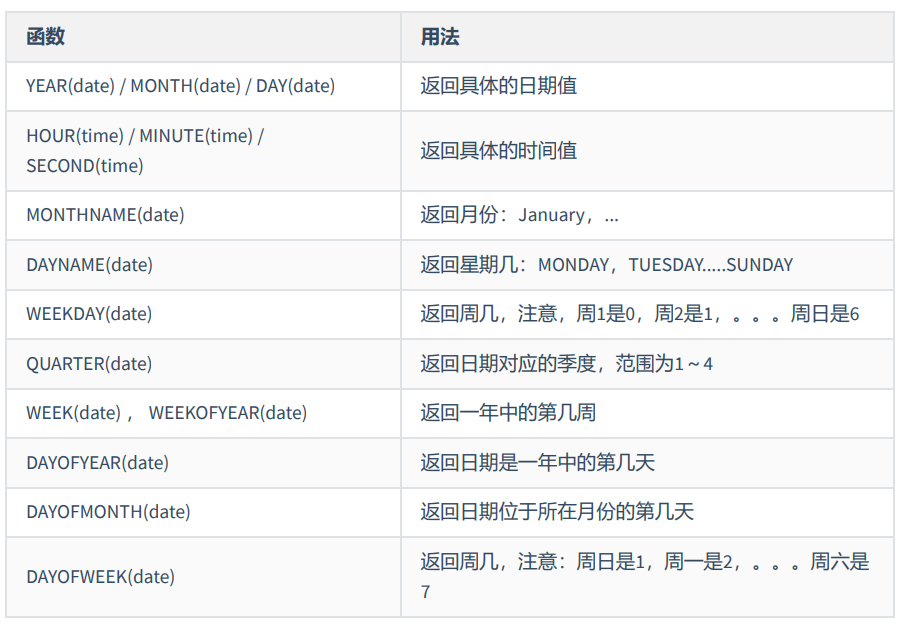Click the 返回一年中的第几周 description
The height and width of the screenshot is (627, 900).
point(508,413)
